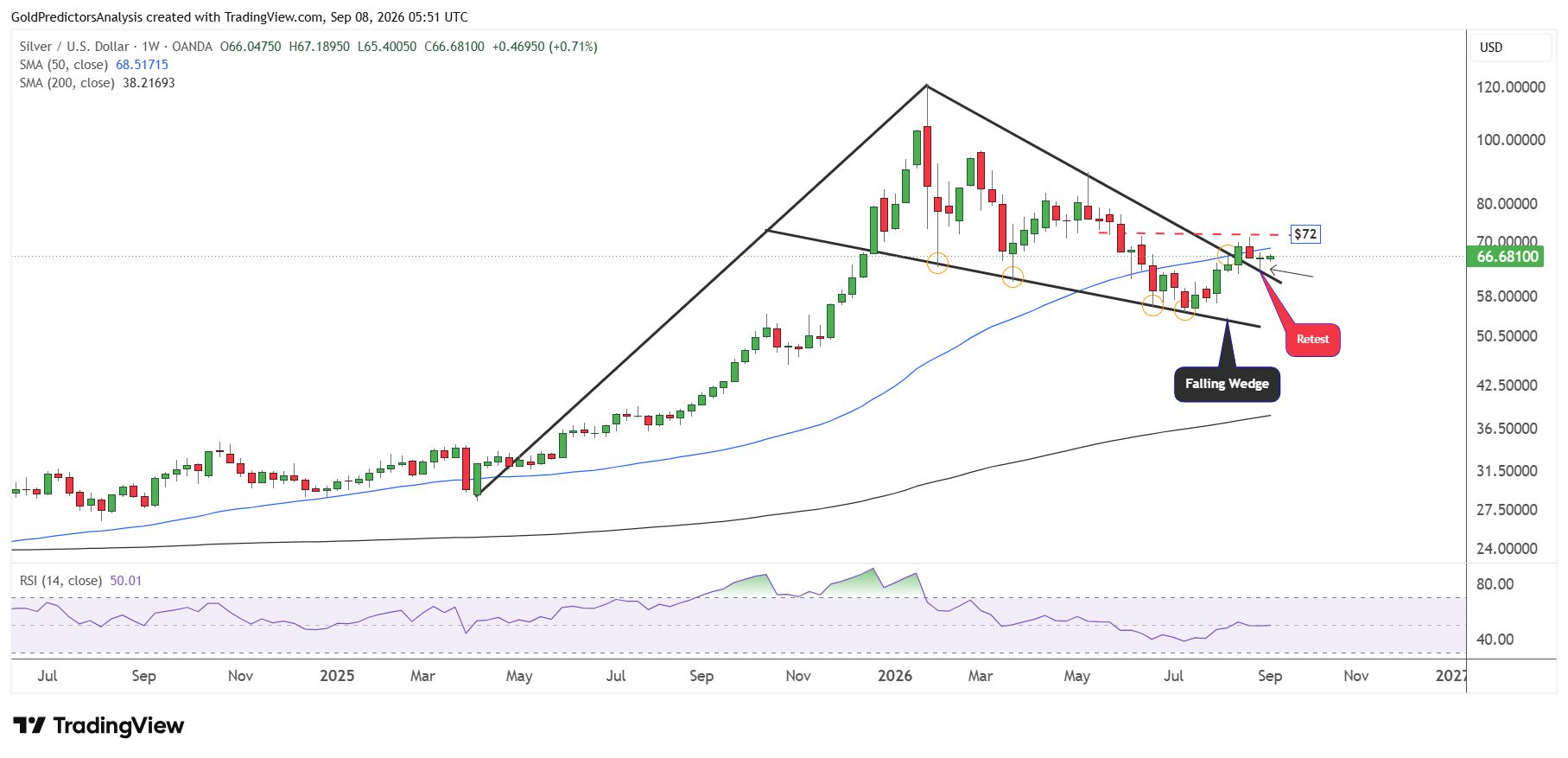
Task: Click the current price tag 66.68100
Action: click(x=1508, y=257)
